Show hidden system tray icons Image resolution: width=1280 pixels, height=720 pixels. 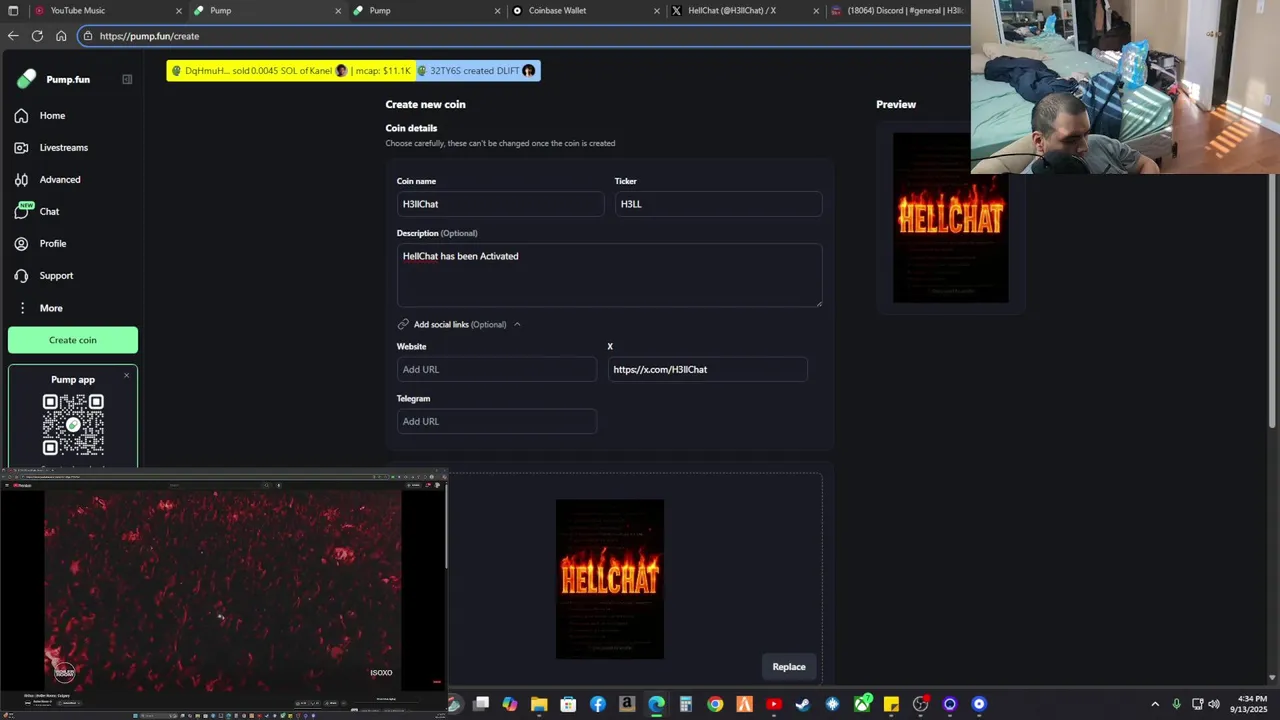coord(1155,704)
